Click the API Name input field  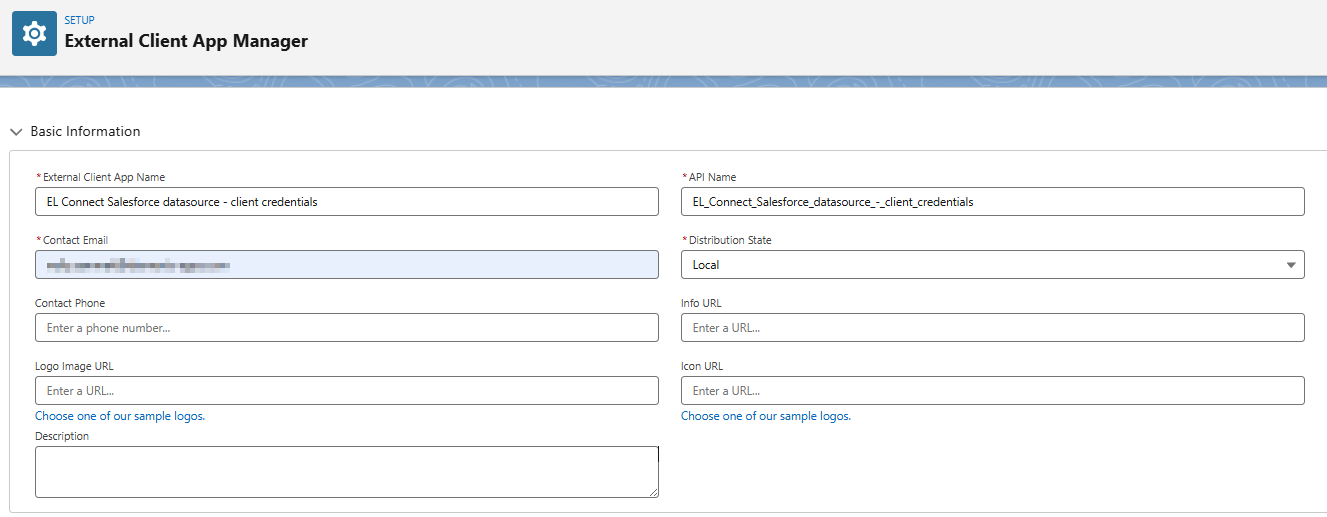point(993,201)
